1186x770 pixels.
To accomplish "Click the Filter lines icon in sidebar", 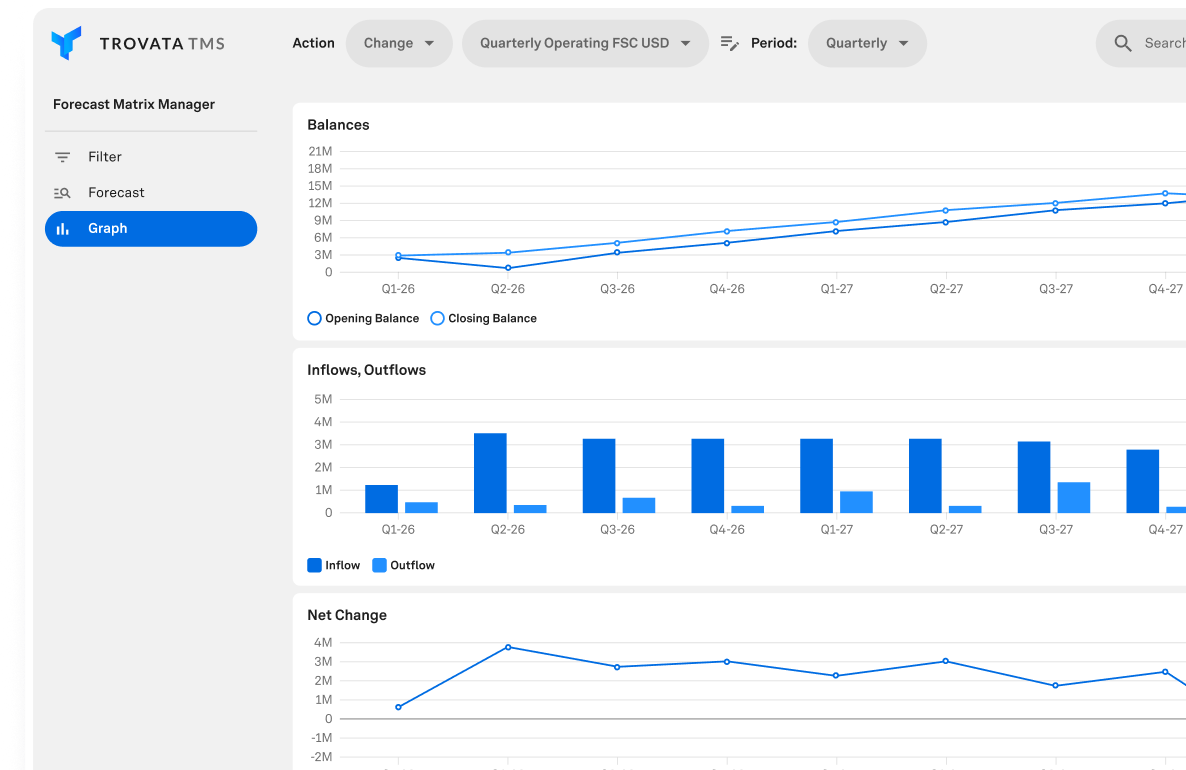I will 62,157.
